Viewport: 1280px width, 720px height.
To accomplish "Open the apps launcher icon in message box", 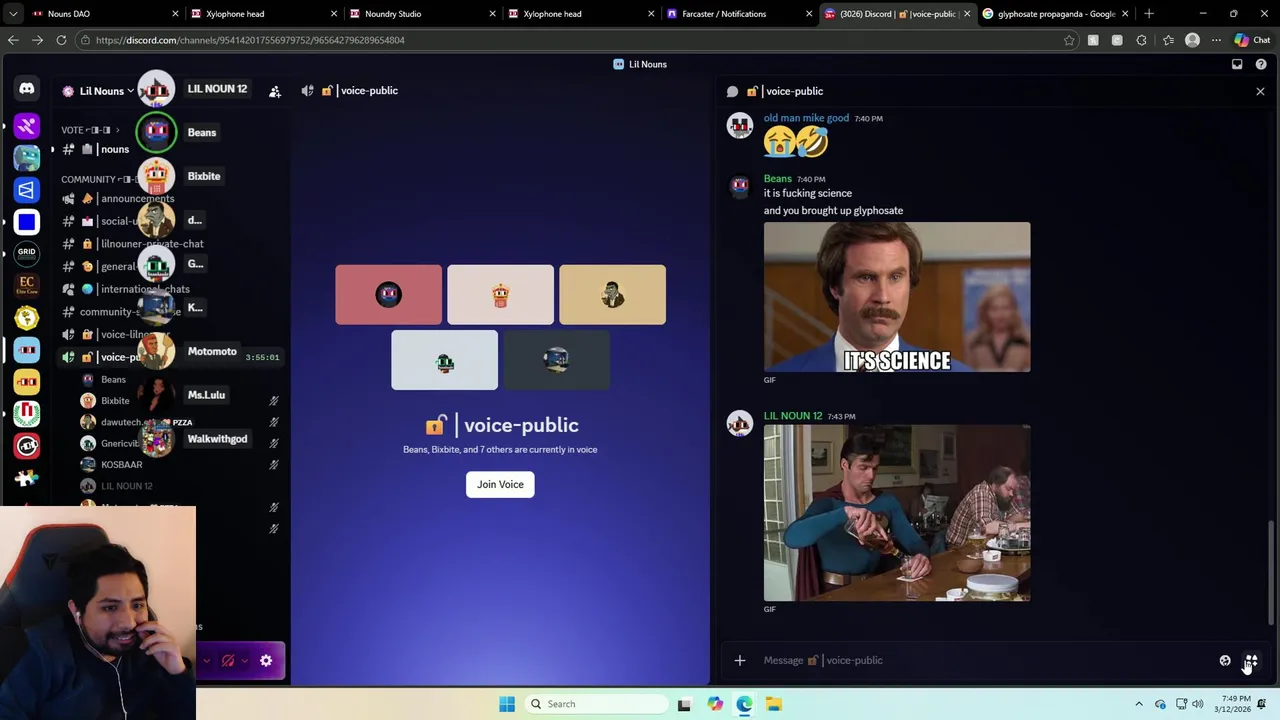I will coord(1251,660).
